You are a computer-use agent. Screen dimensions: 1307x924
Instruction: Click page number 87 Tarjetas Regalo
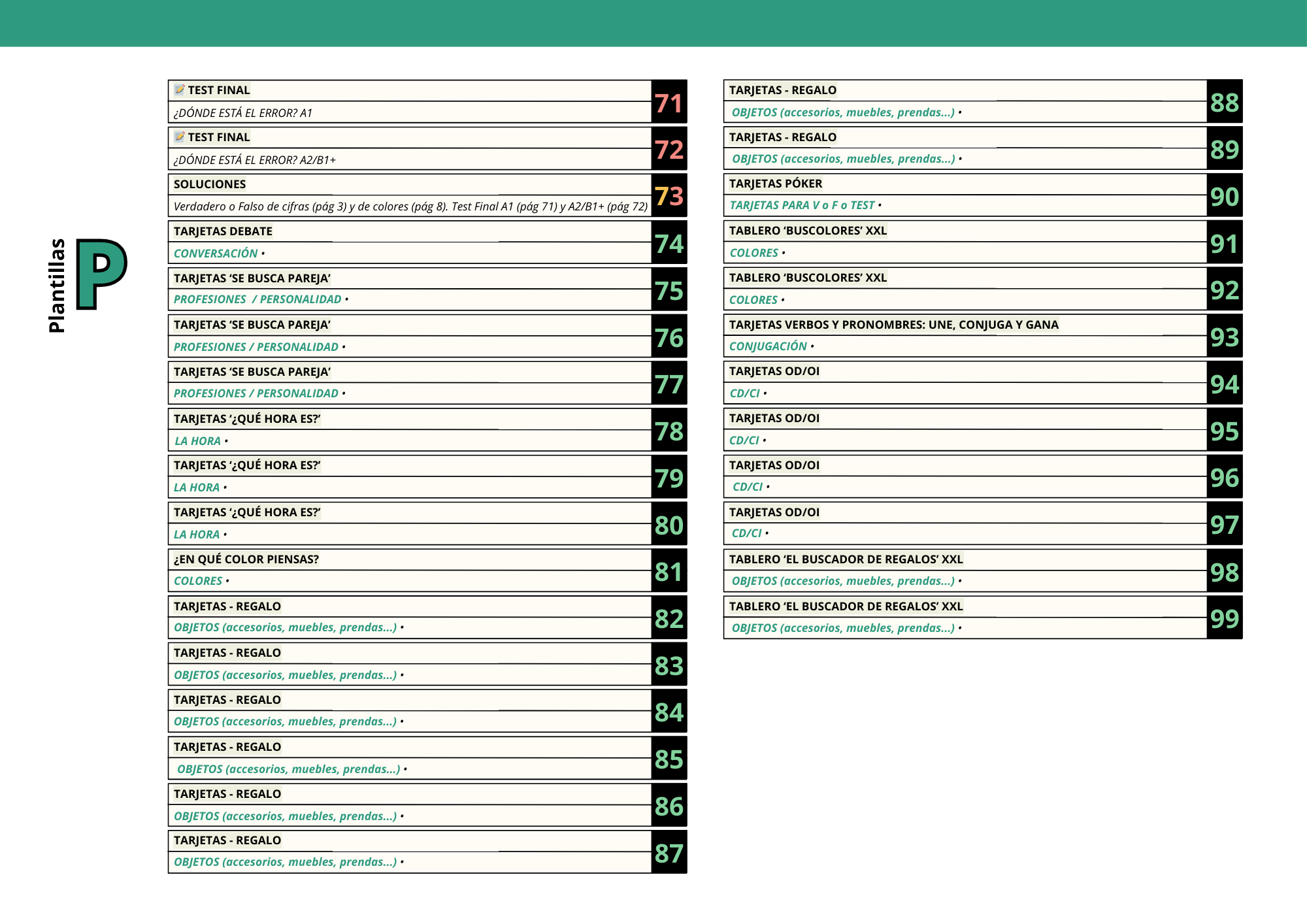669,853
